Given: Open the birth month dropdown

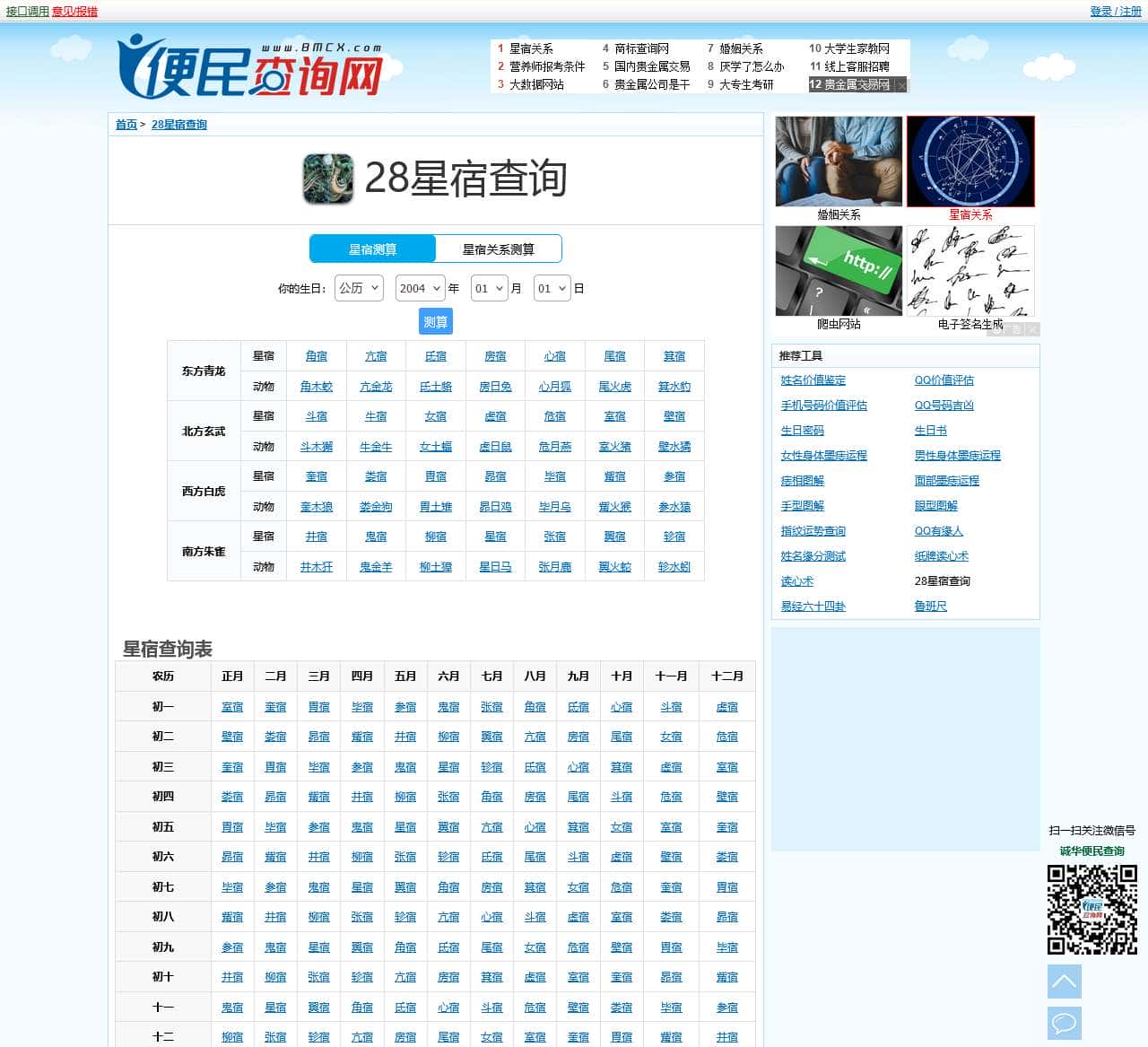Looking at the screenshot, I should 490,288.
